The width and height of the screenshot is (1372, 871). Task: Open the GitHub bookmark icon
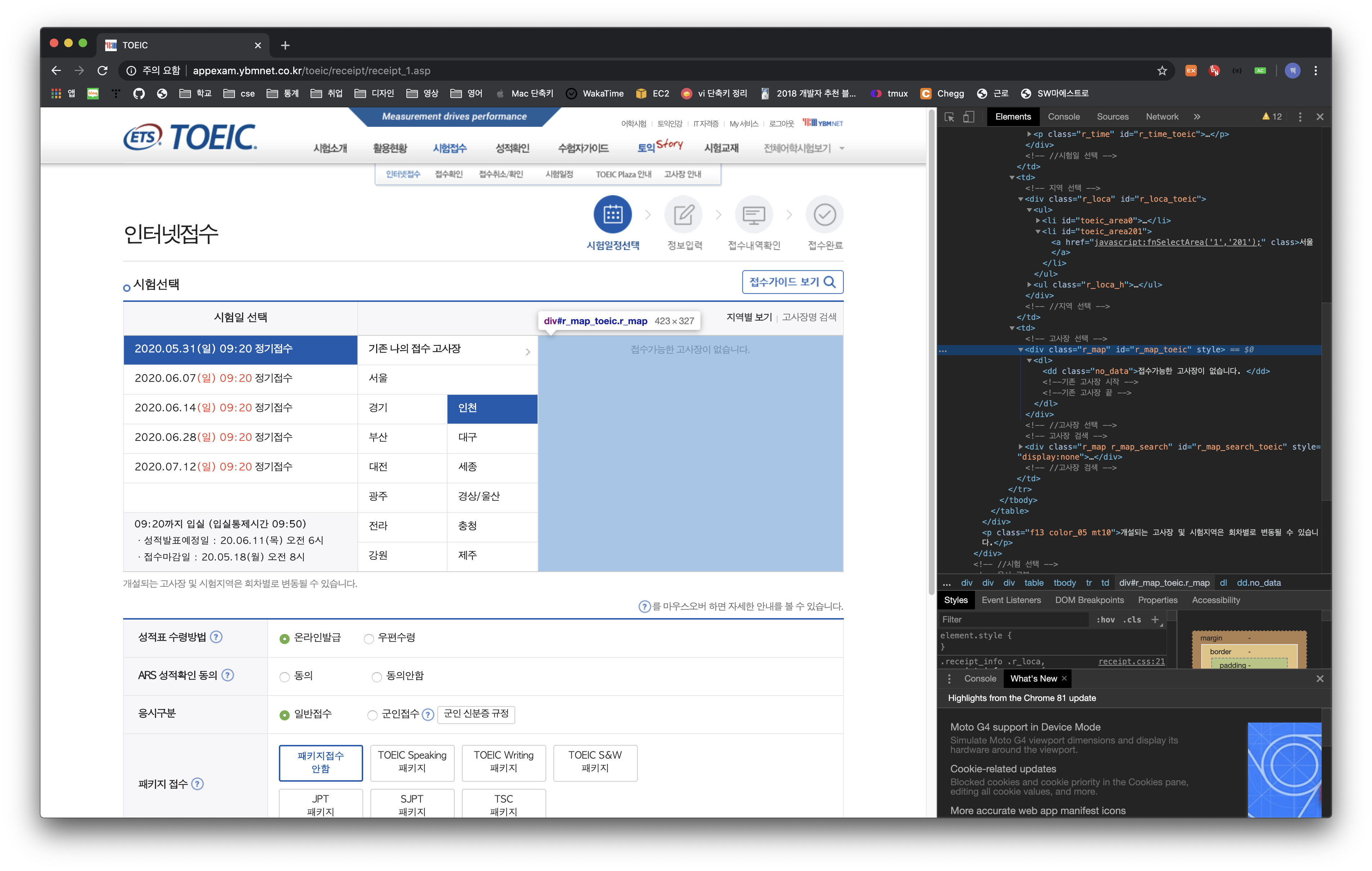click(139, 93)
